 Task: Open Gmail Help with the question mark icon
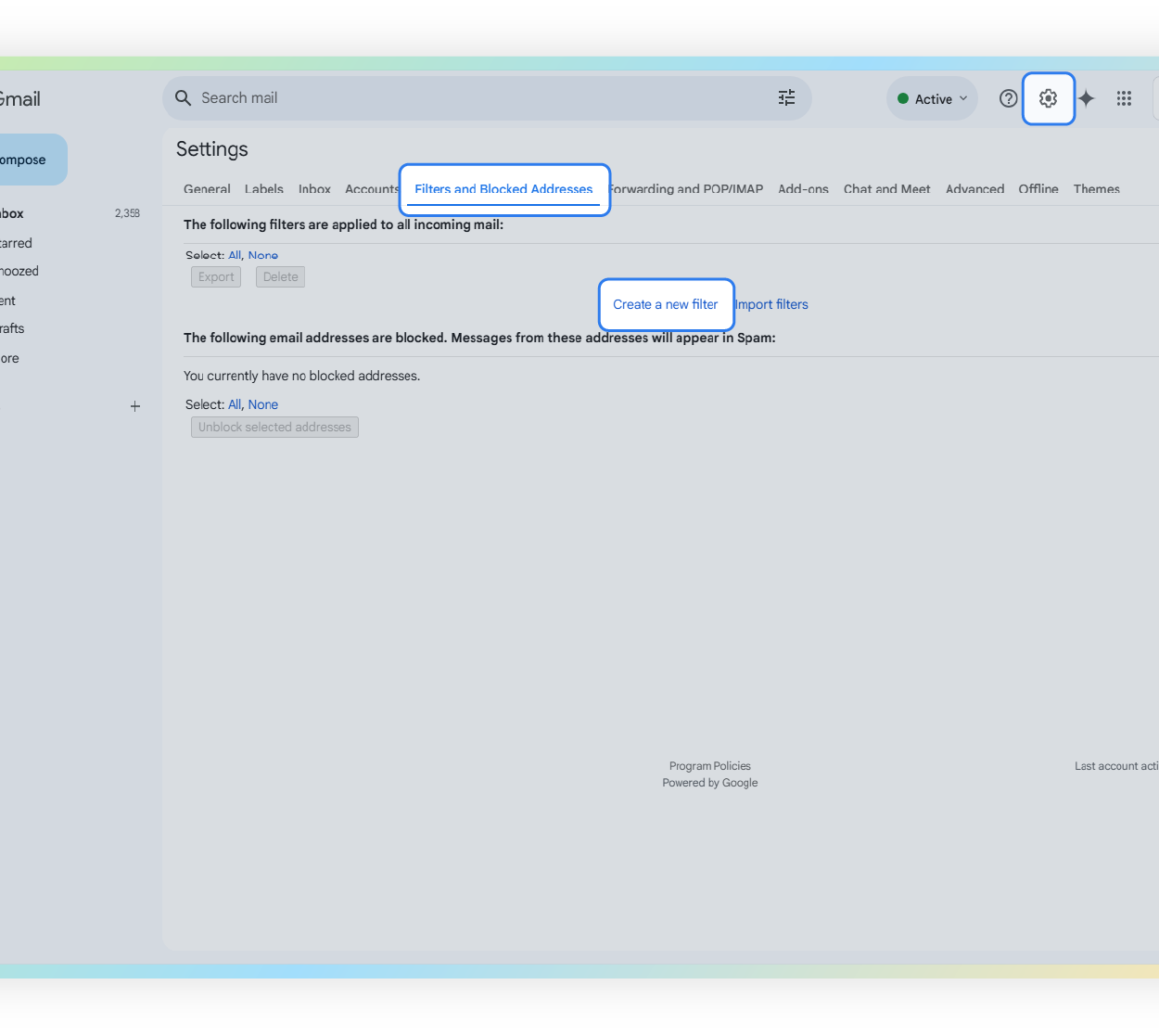[1008, 98]
